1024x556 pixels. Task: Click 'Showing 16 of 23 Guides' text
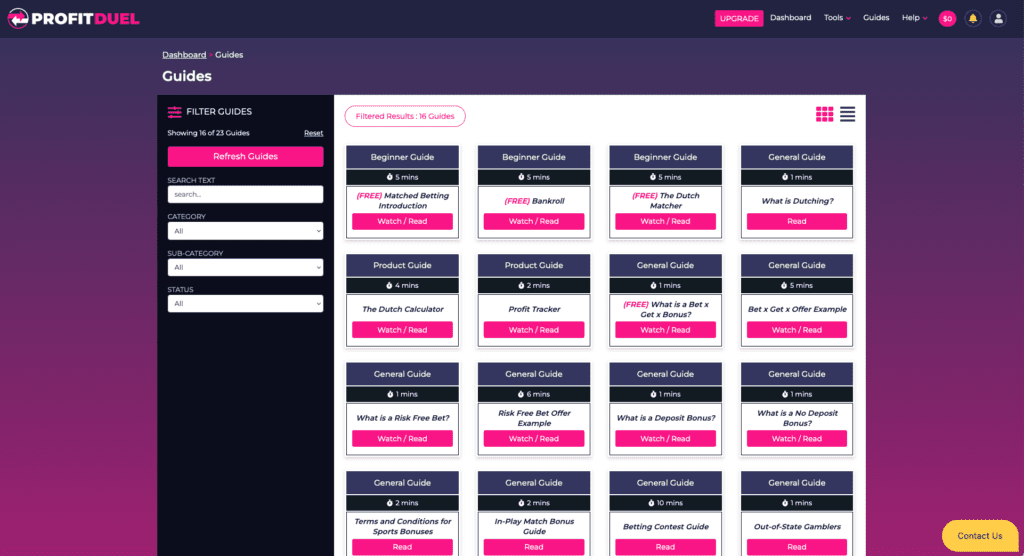(208, 133)
